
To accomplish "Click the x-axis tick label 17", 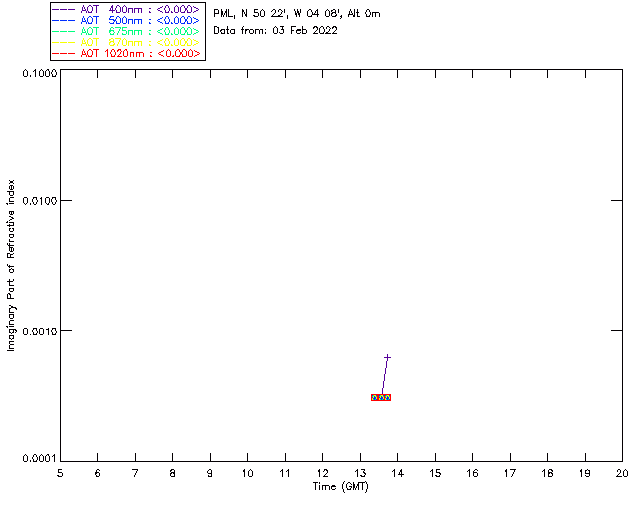I will (x=510, y=473).
